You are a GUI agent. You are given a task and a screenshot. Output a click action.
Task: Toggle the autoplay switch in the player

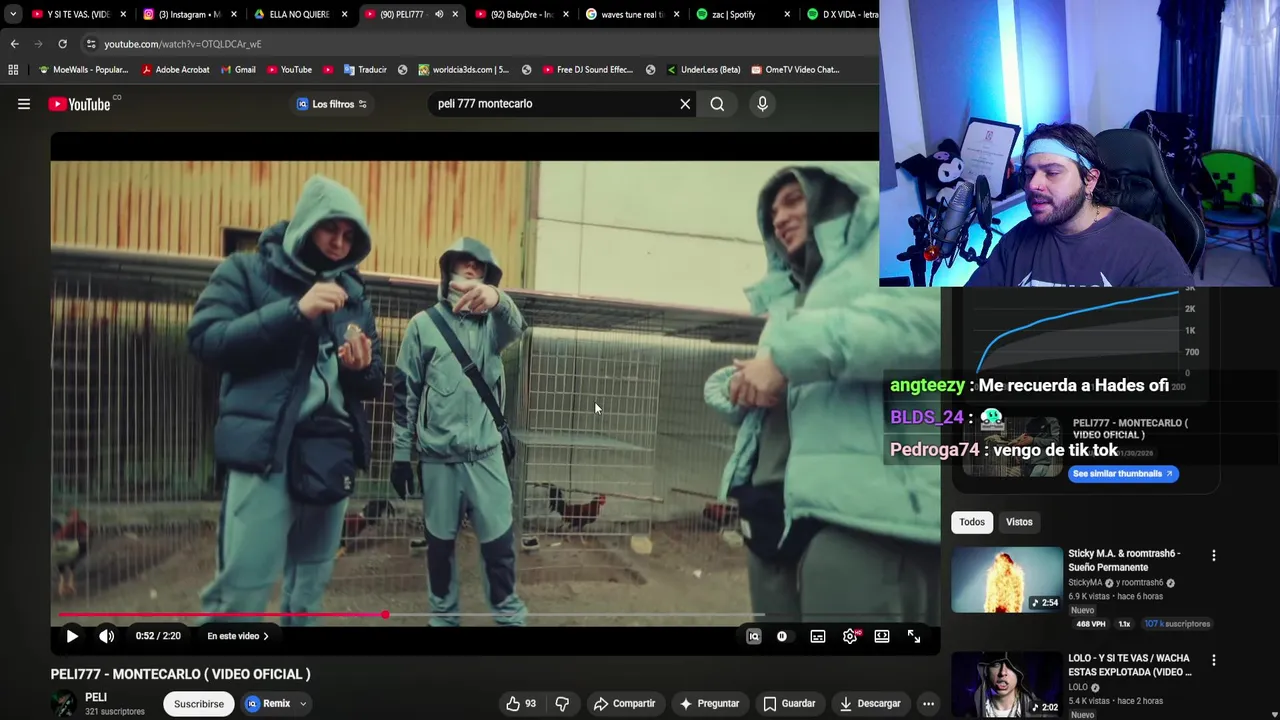(782, 636)
